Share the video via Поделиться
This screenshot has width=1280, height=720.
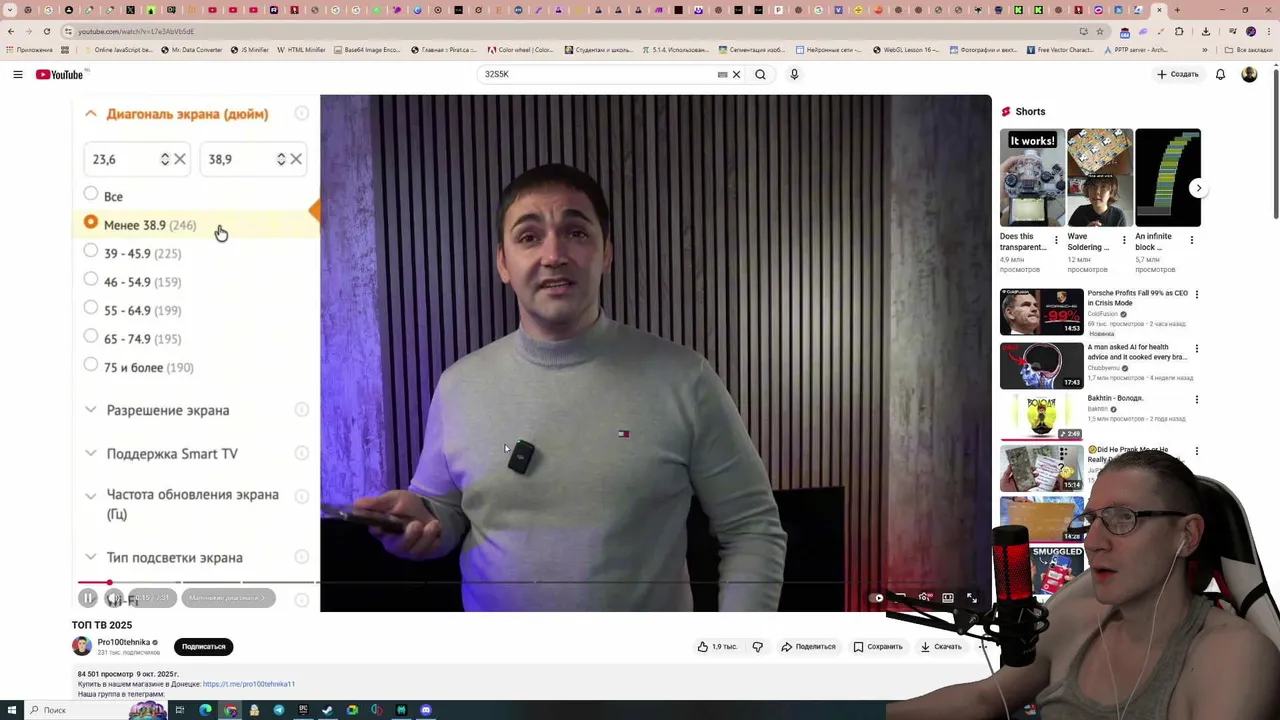pos(808,647)
